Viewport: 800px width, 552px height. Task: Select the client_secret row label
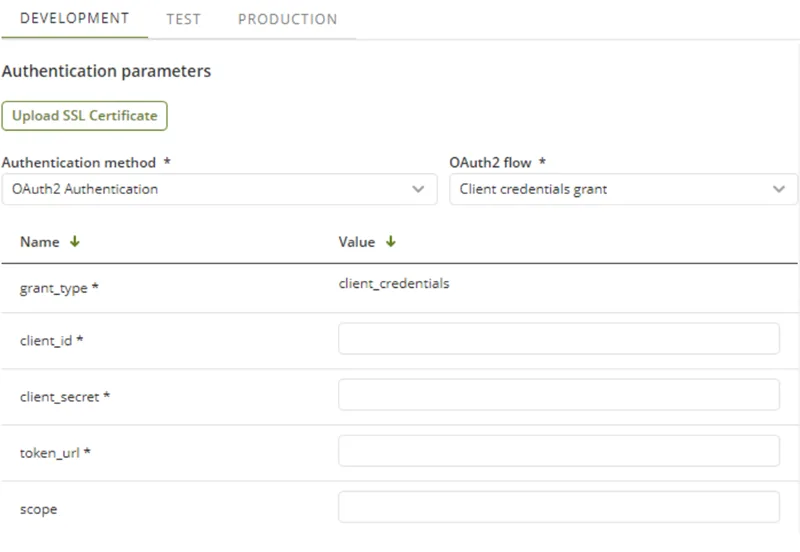[65, 396]
